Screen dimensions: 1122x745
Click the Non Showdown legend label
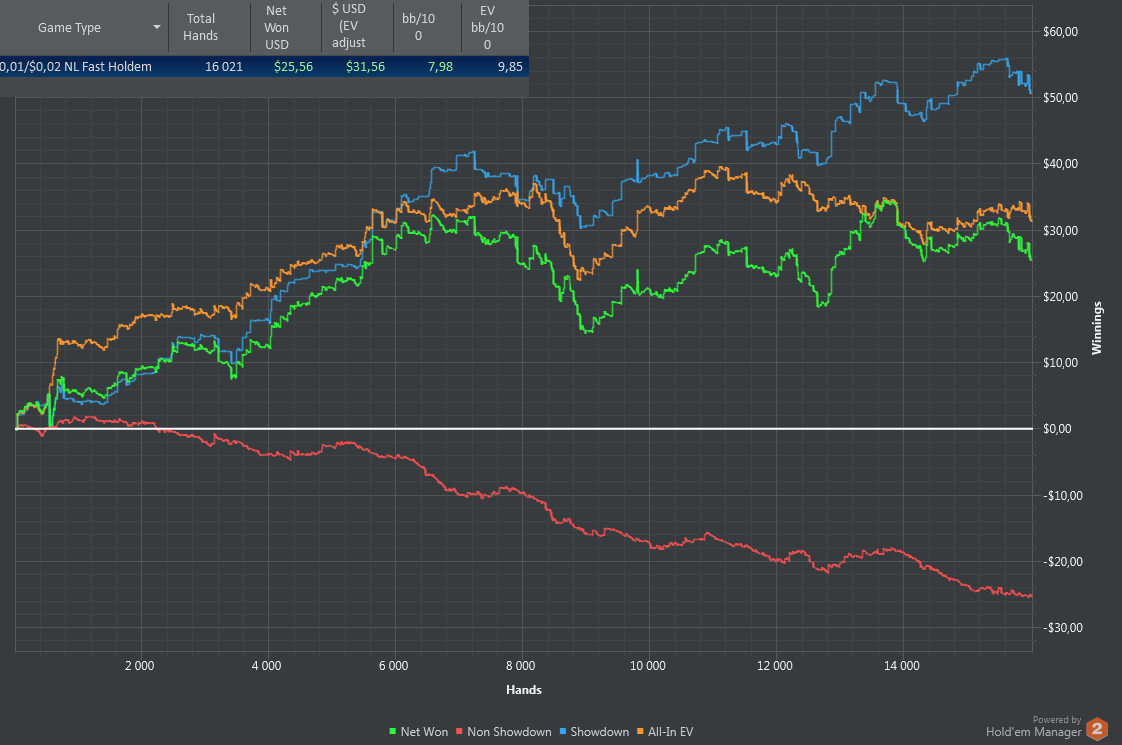(509, 731)
